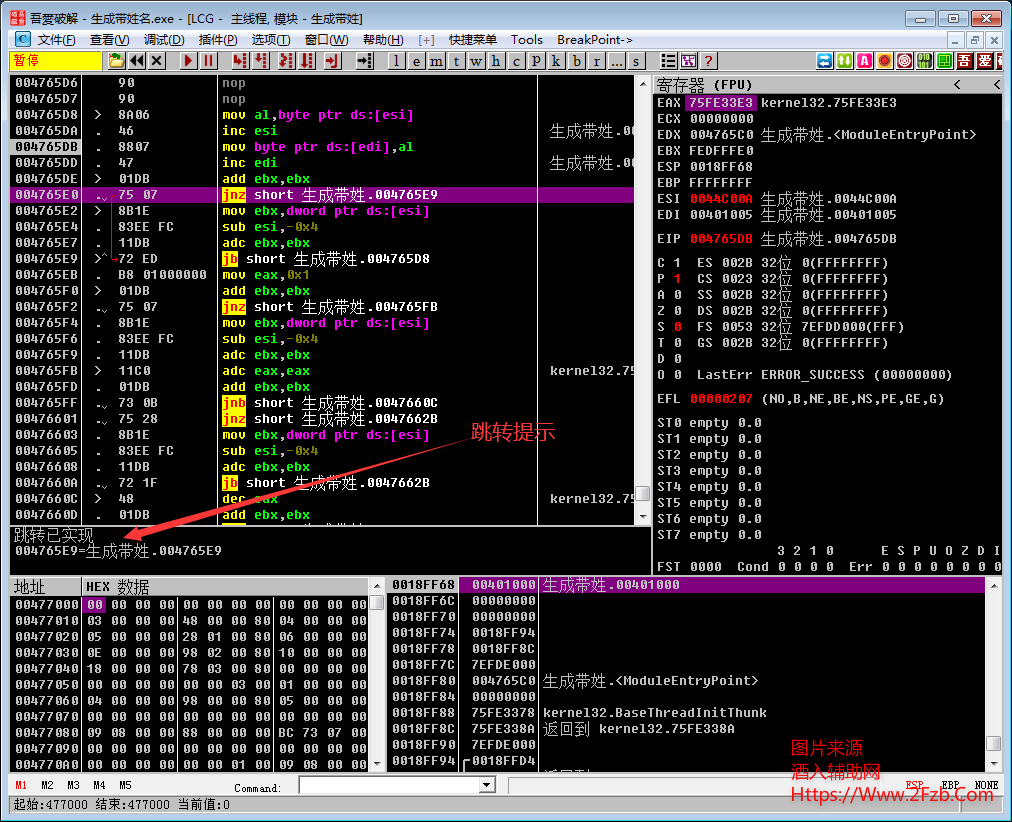Screen dimensions: 1012x822
Task: Select NONE stack tracking option
Action: coord(986,785)
